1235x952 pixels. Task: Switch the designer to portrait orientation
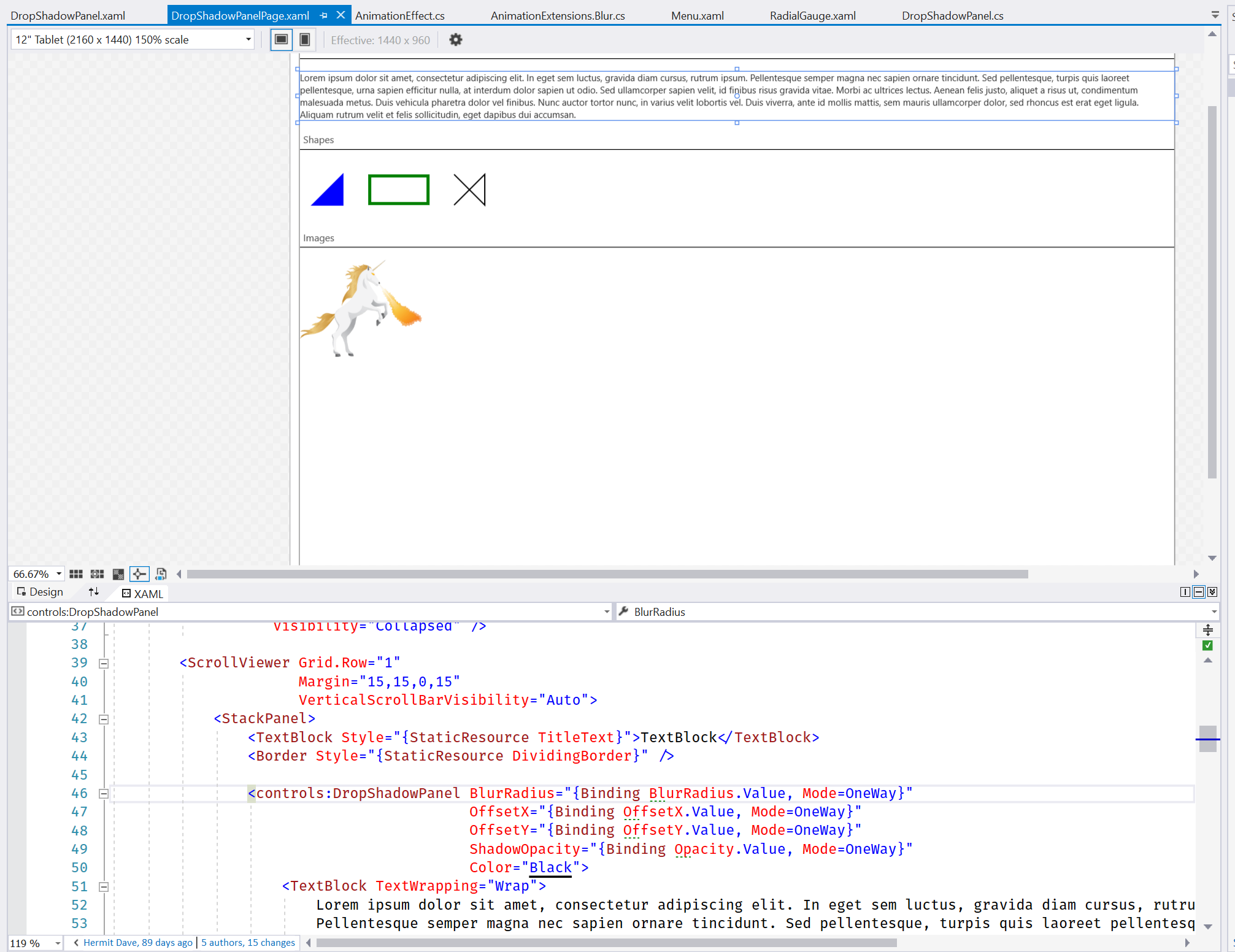(304, 39)
